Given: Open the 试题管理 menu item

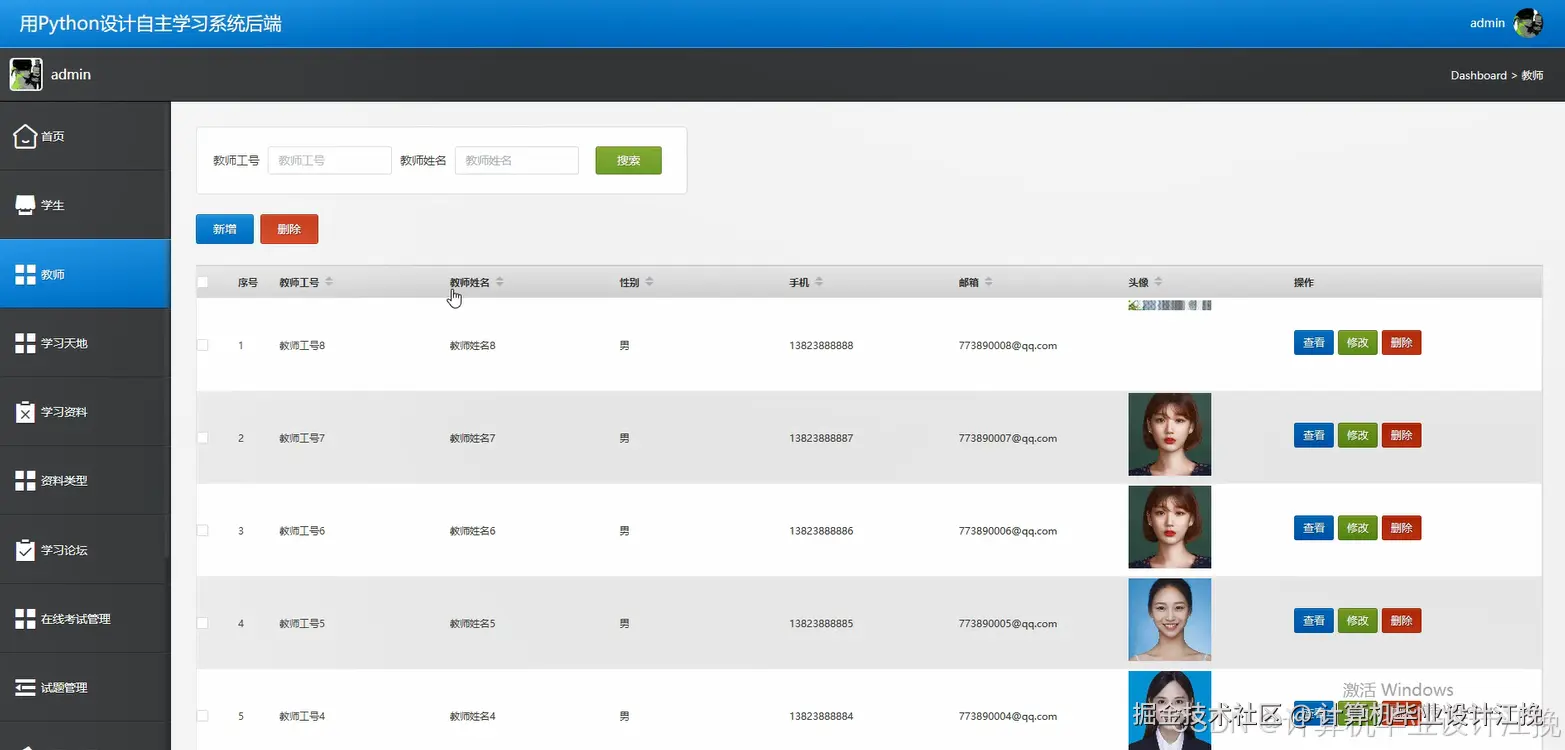Looking at the screenshot, I should coord(85,688).
